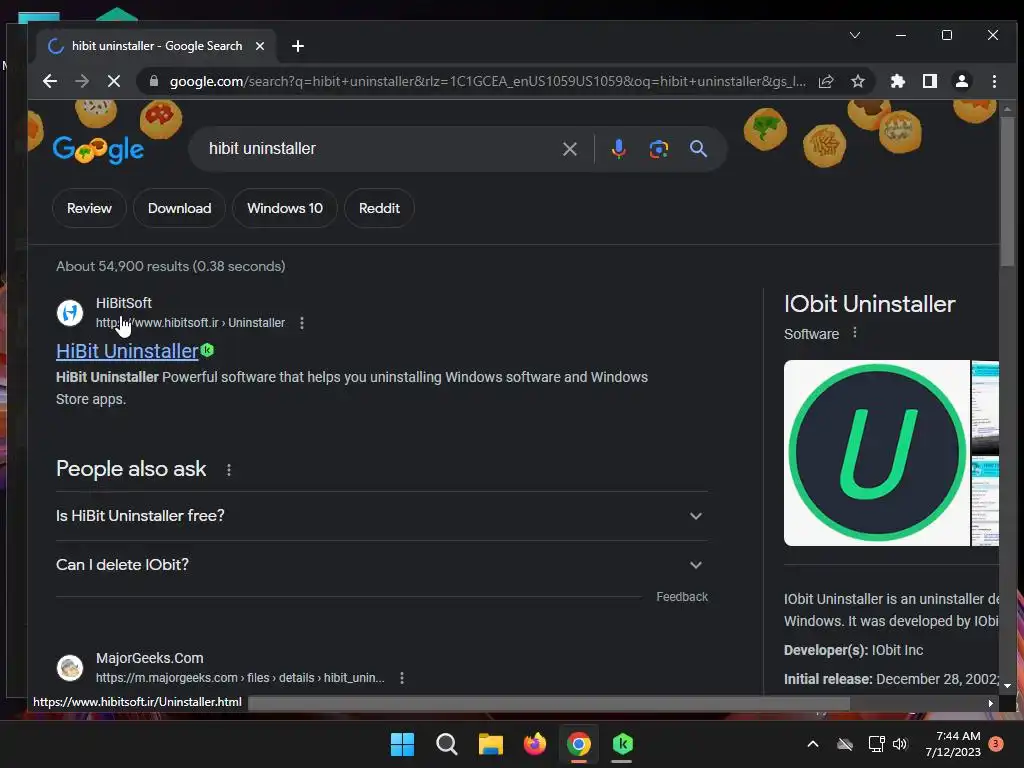Image resolution: width=1024 pixels, height=768 pixels.
Task: Open more options for MajorGeeks result
Action: pyautogui.click(x=402, y=678)
